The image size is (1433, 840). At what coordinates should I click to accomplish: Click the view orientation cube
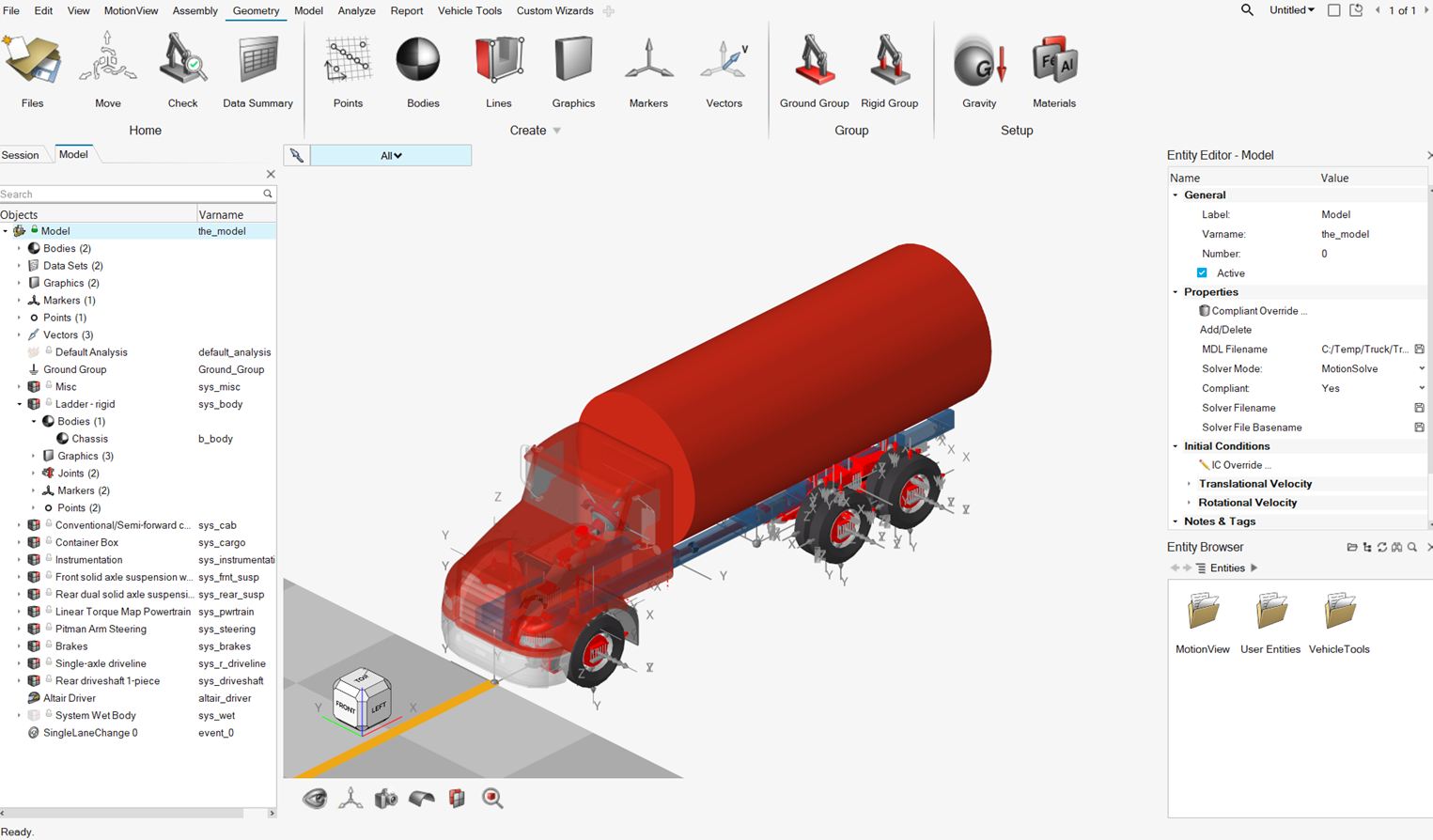tap(362, 700)
